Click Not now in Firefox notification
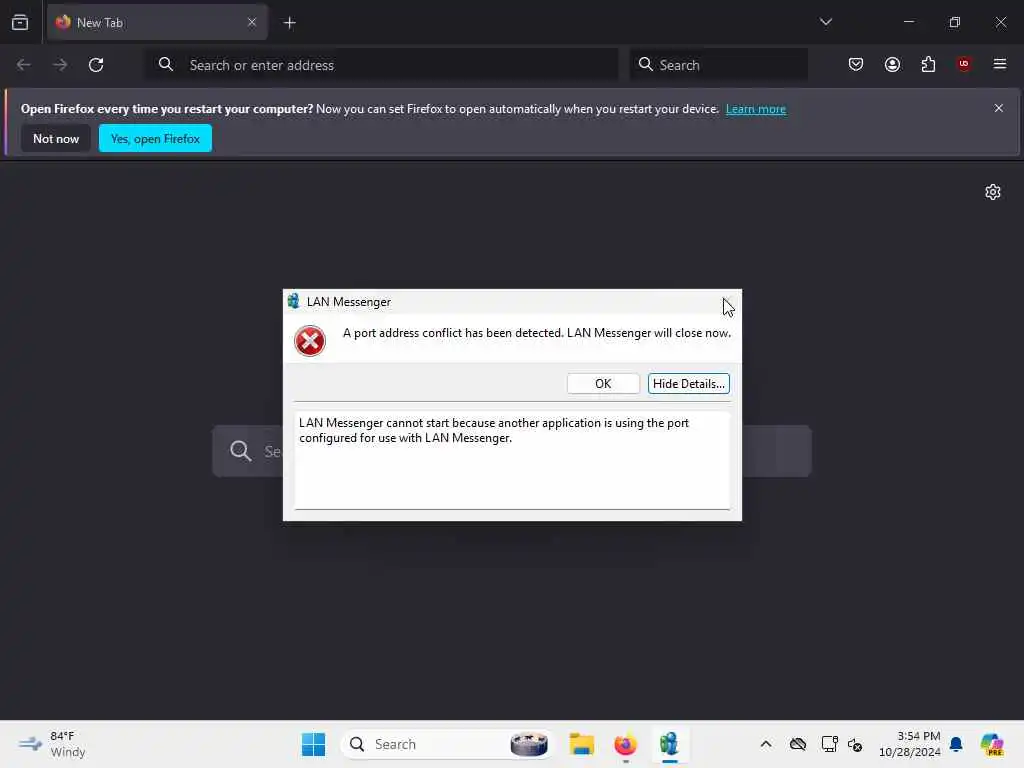The width and height of the screenshot is (1024, 768). point(56,138)
